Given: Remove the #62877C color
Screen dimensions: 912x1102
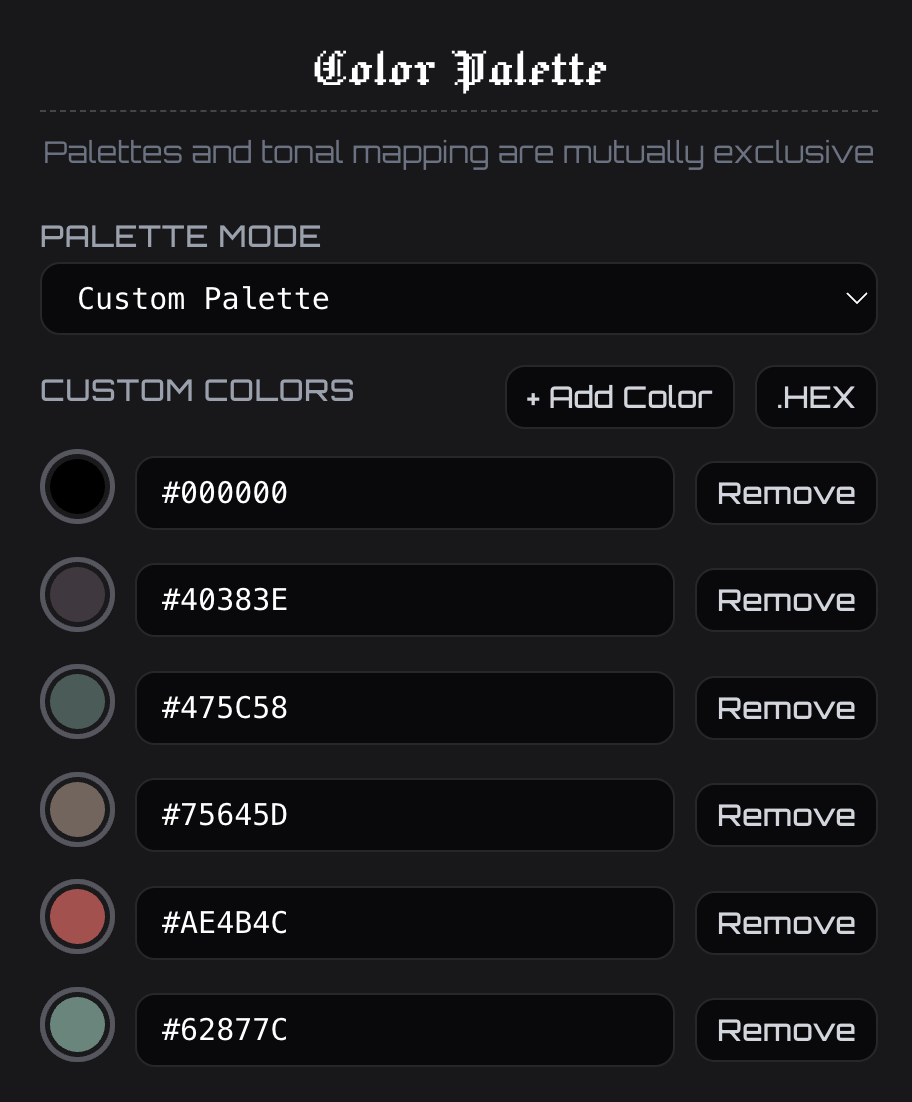Looking at the screenshot, I should [x=786, y=1030].
